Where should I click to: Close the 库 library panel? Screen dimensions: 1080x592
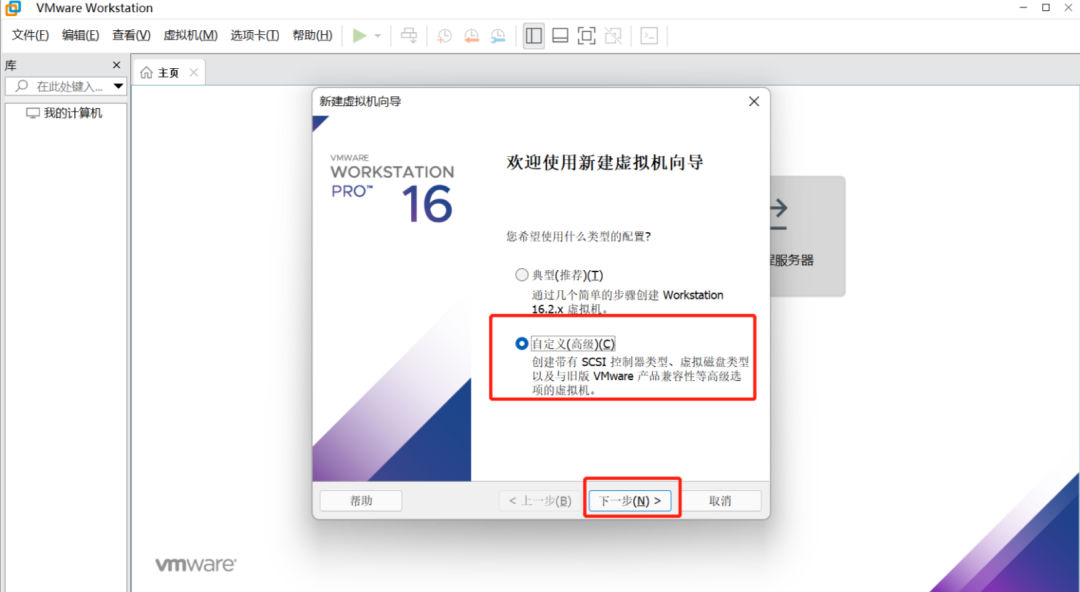pos(116,65)
